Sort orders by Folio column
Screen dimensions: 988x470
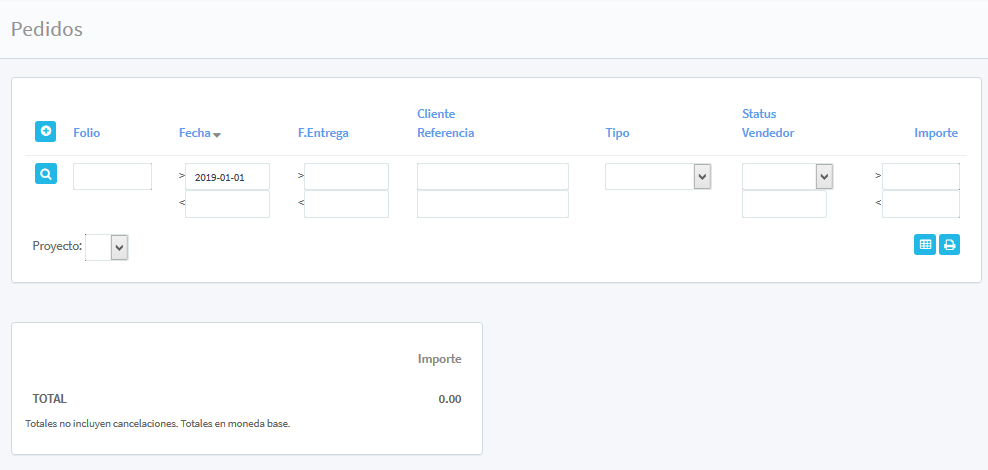[x=87, y=133]
